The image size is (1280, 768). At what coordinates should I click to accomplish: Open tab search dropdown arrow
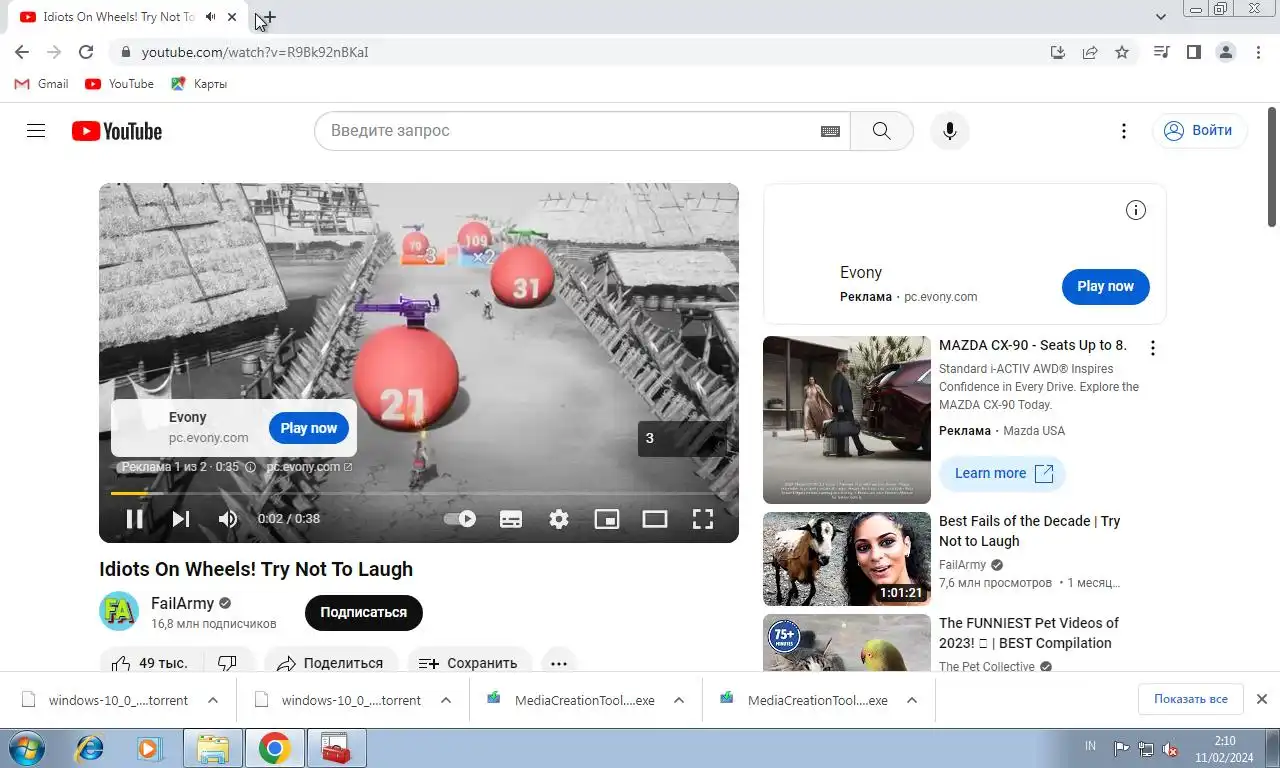click(1161, 17)
